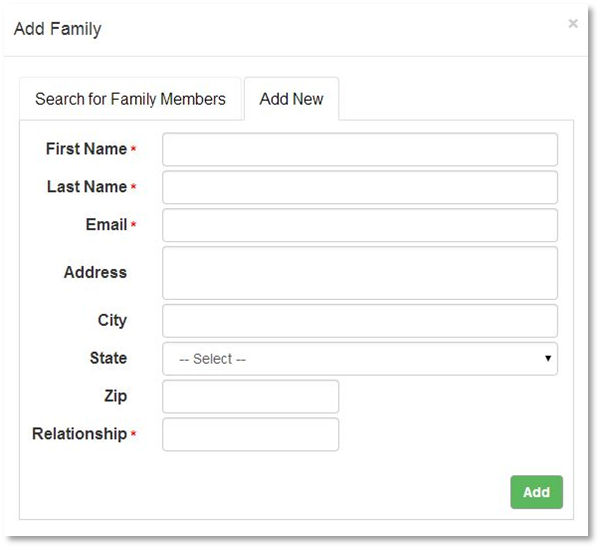The image size is (600, 548).
Task: Click the Last Name label text
Action: click(86, 187)
